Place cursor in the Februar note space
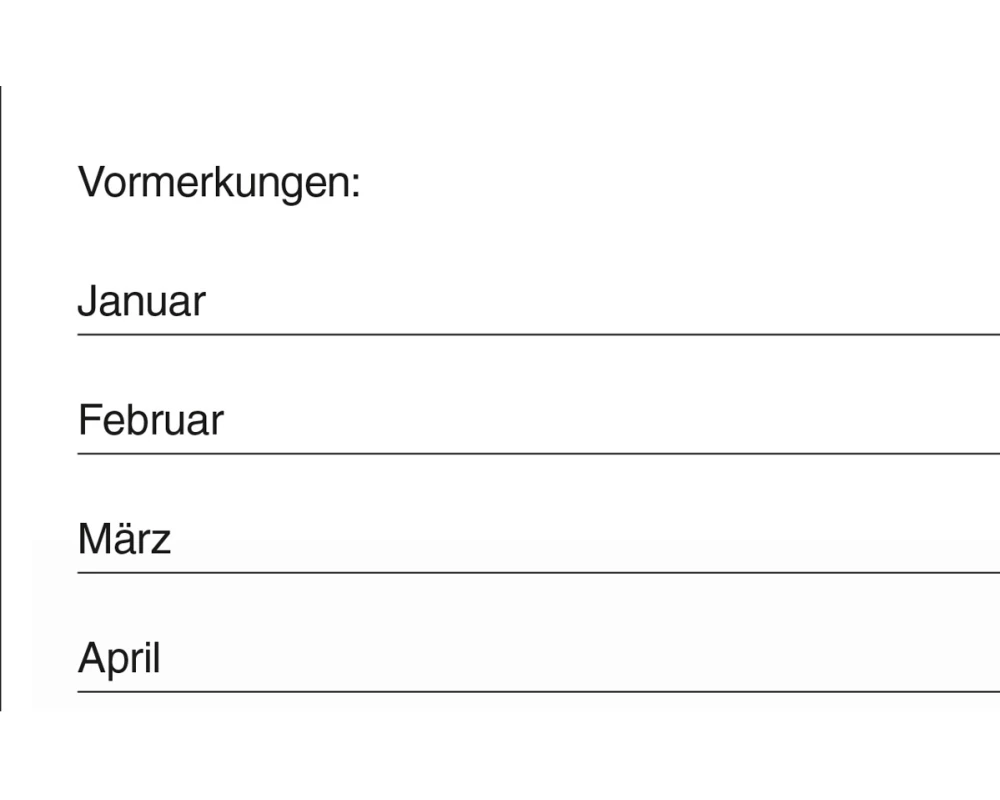Image resolution: width=1000 pixels, height=800 pixels. point(600,424)
